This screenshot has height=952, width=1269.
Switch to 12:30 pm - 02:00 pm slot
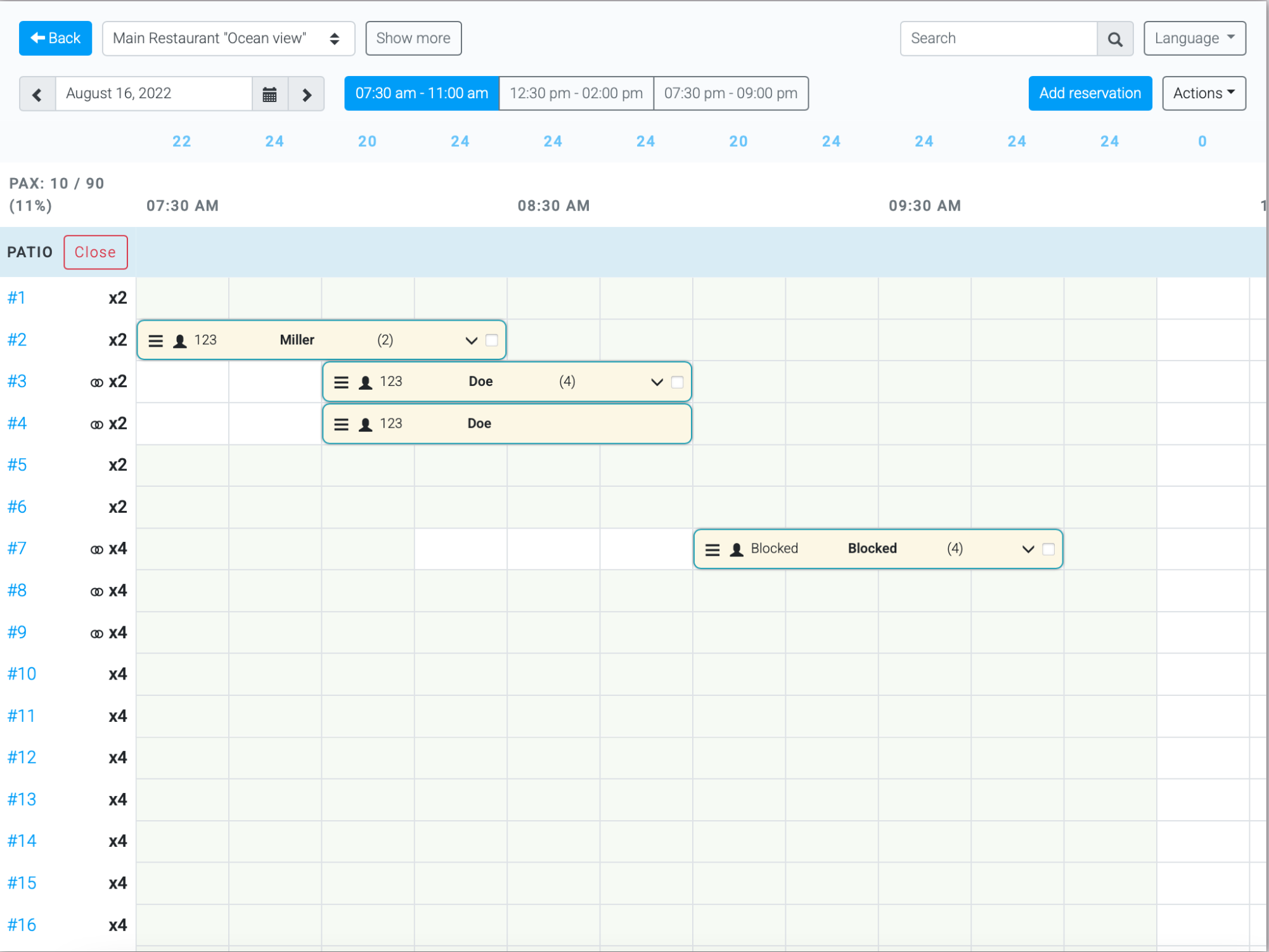pos(576,93)
